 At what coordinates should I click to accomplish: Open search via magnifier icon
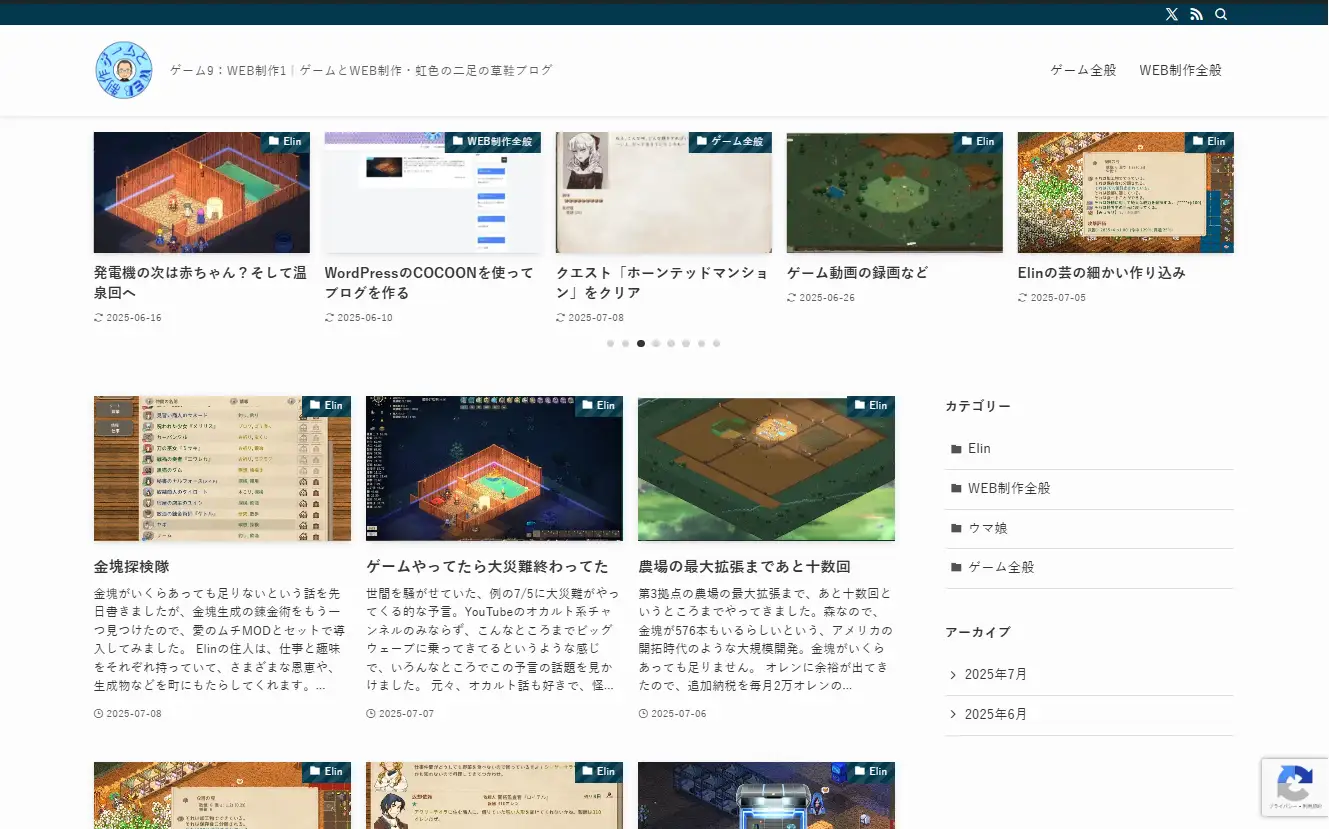pyautogui.click(x=1221, y=14)
